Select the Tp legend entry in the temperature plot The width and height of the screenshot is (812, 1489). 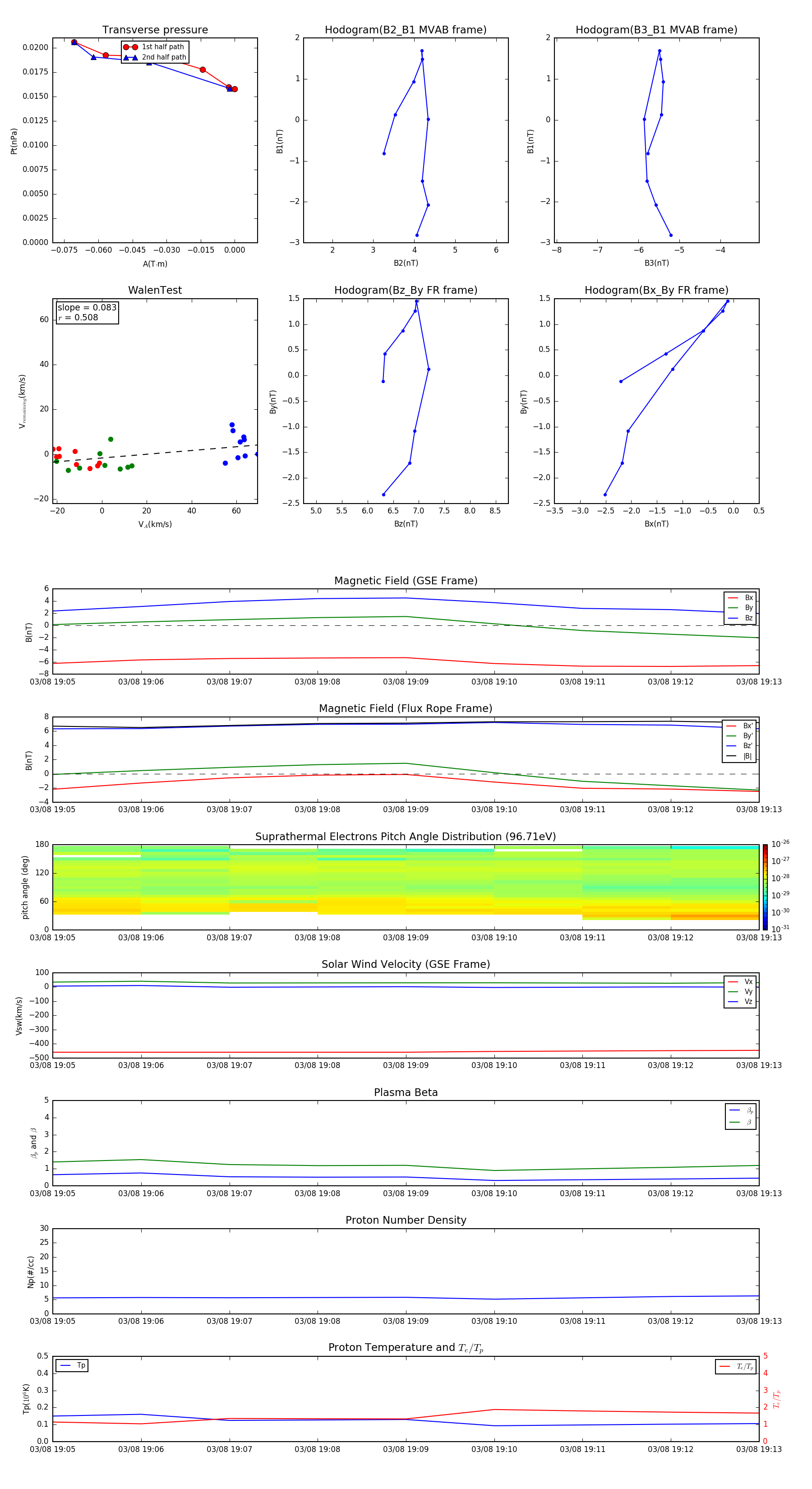click(72, 1365)
